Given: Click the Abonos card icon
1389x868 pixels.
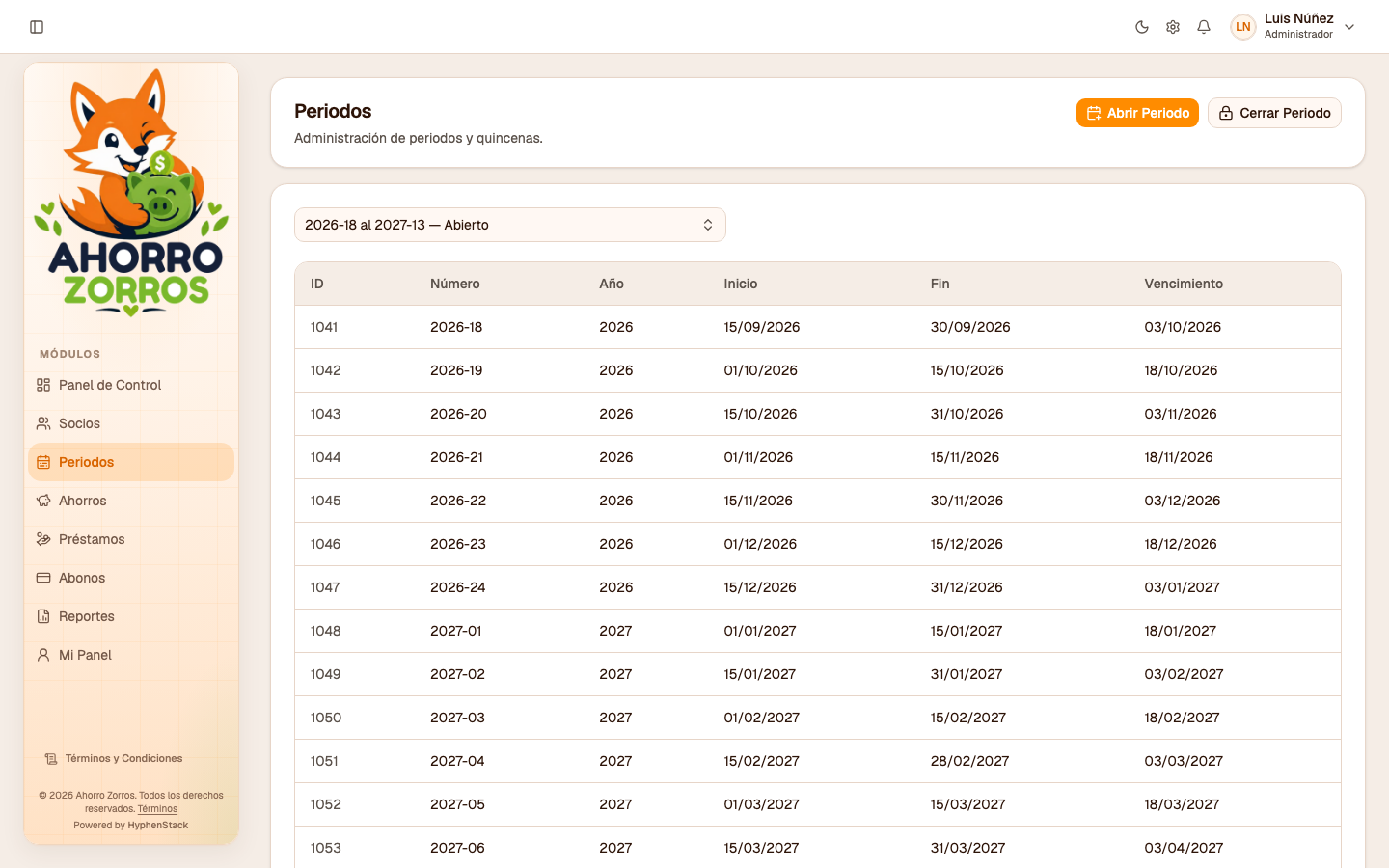Looking at the screenshot, I should click(x=43, y=578).
